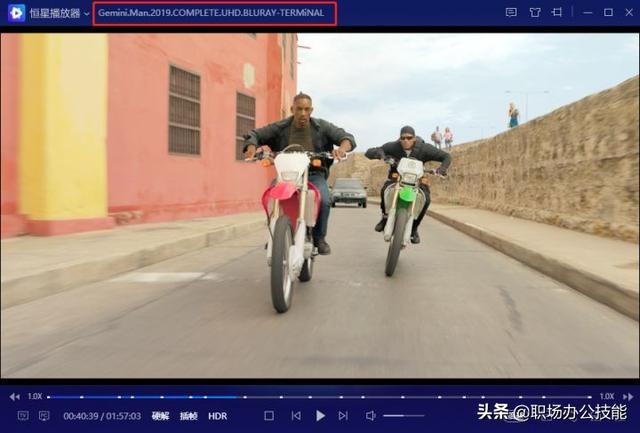Image resolution: width=640 pixels, height=433 pixels.
Task: Toggle the pin-on-top window icon
Action: 557,13
